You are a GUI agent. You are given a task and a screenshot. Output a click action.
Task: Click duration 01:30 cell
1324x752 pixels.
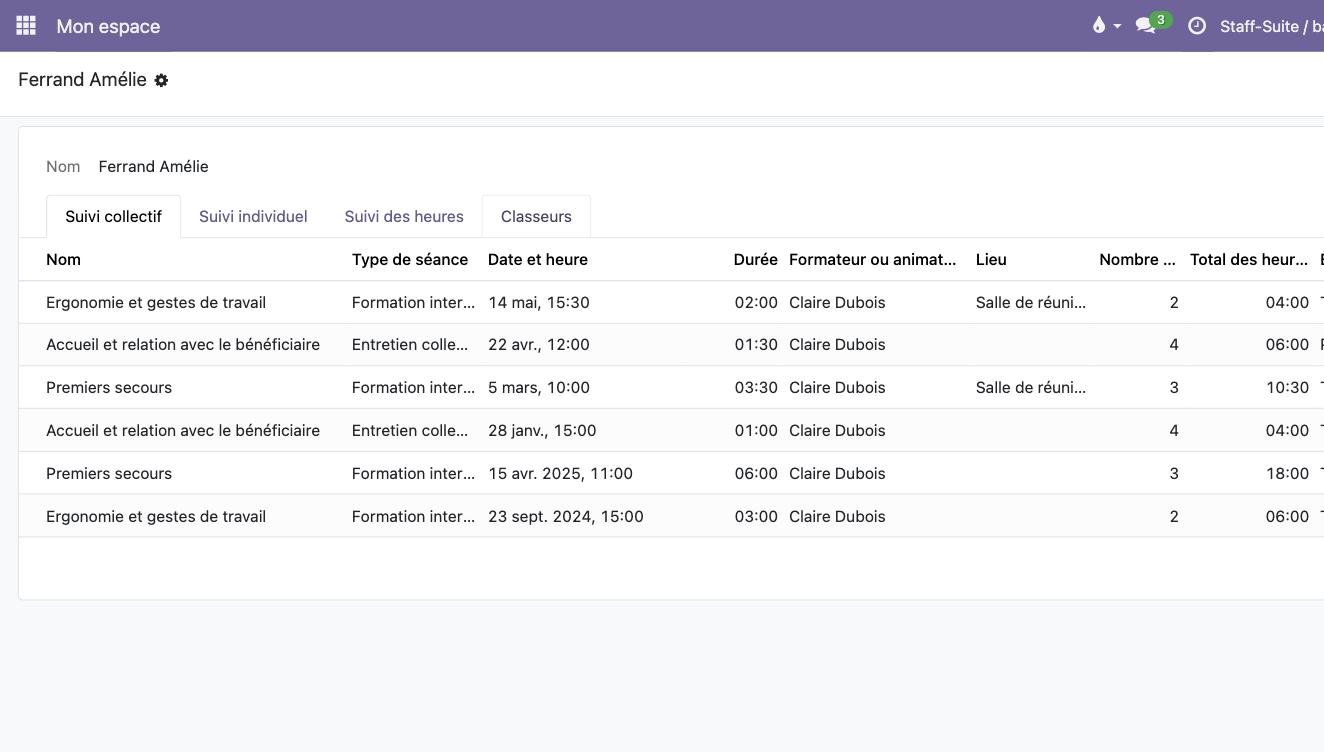(756, 344)
